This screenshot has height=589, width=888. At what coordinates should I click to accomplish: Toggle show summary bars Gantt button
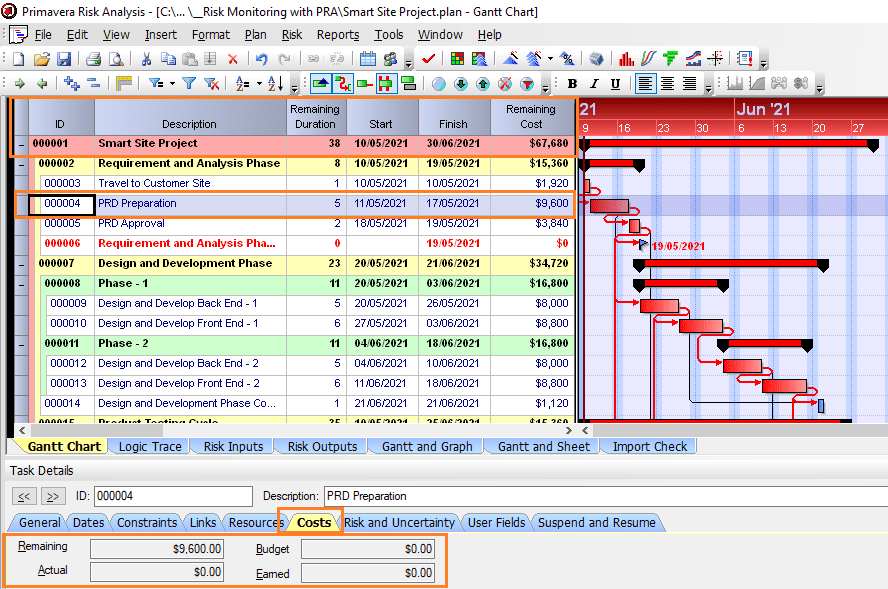coord(321,84)
